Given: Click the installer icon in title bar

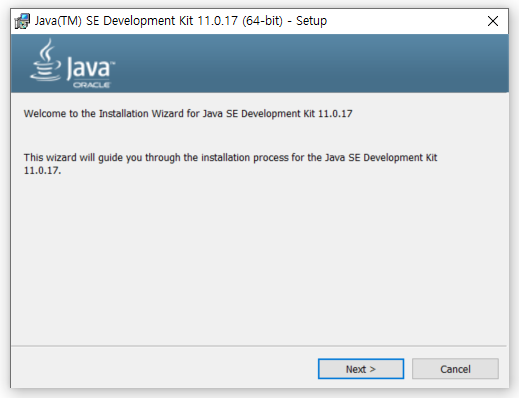Looking at the screenshot, I should (x=22, y=21).
